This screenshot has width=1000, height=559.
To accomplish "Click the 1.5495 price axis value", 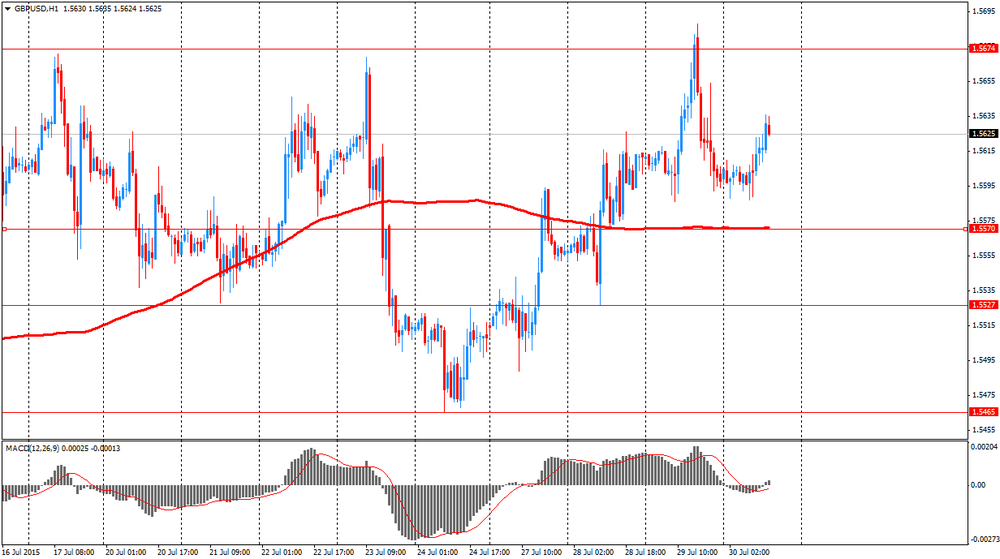I will click(983, 359).
